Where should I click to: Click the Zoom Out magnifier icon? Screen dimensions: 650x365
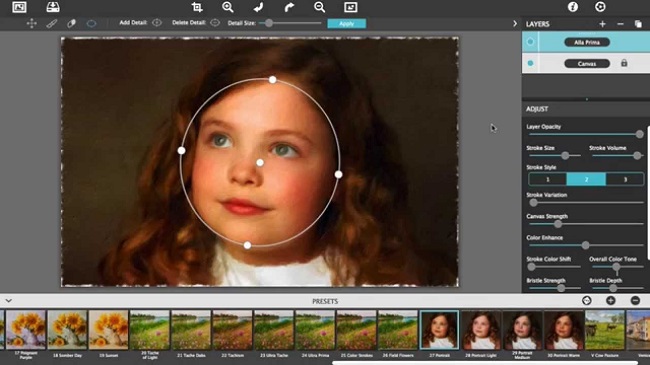pos(320,7)
